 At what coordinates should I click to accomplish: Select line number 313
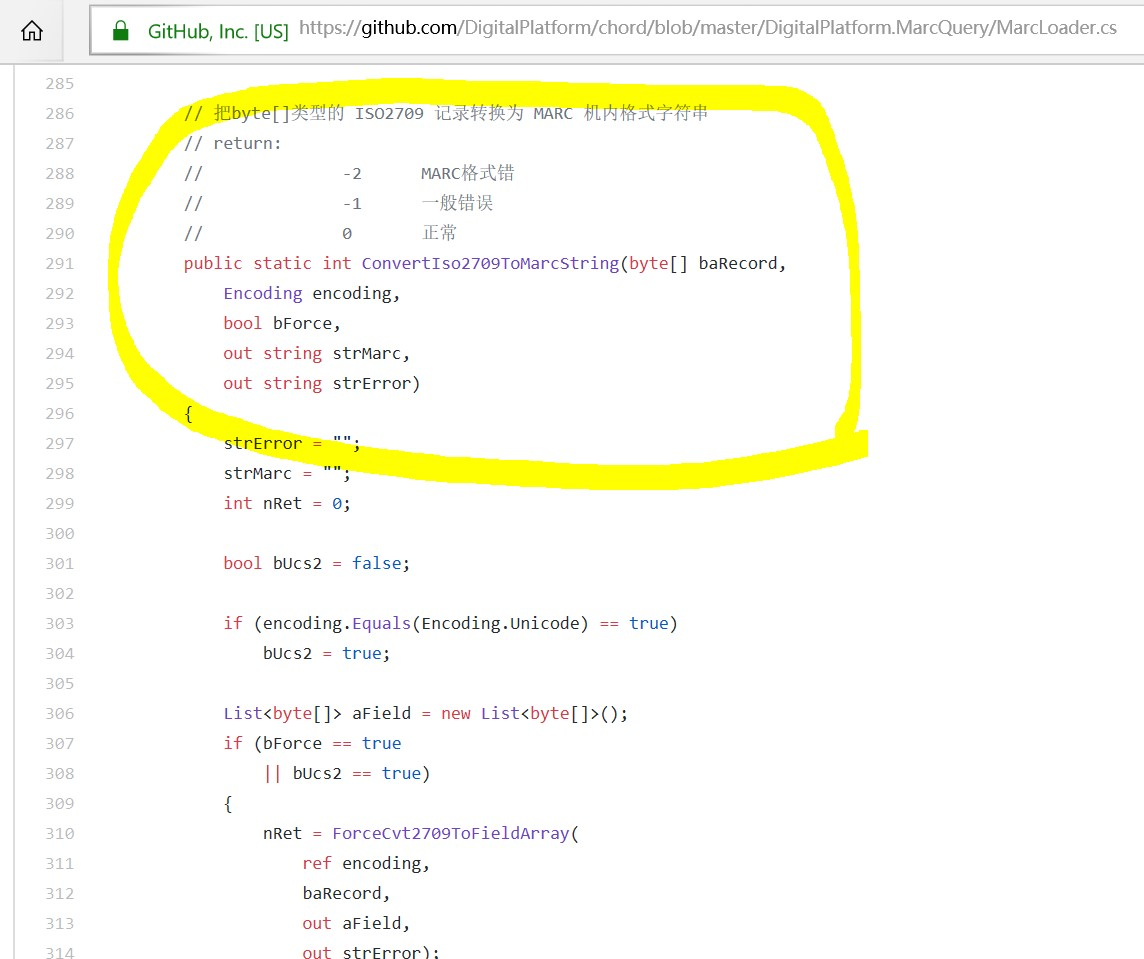click(x=59, y=923)
